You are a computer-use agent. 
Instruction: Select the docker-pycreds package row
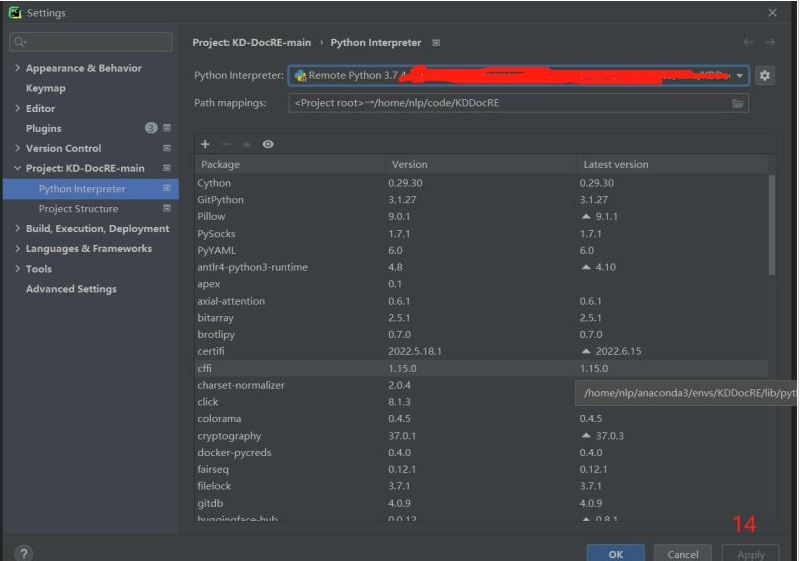[482, 452]
